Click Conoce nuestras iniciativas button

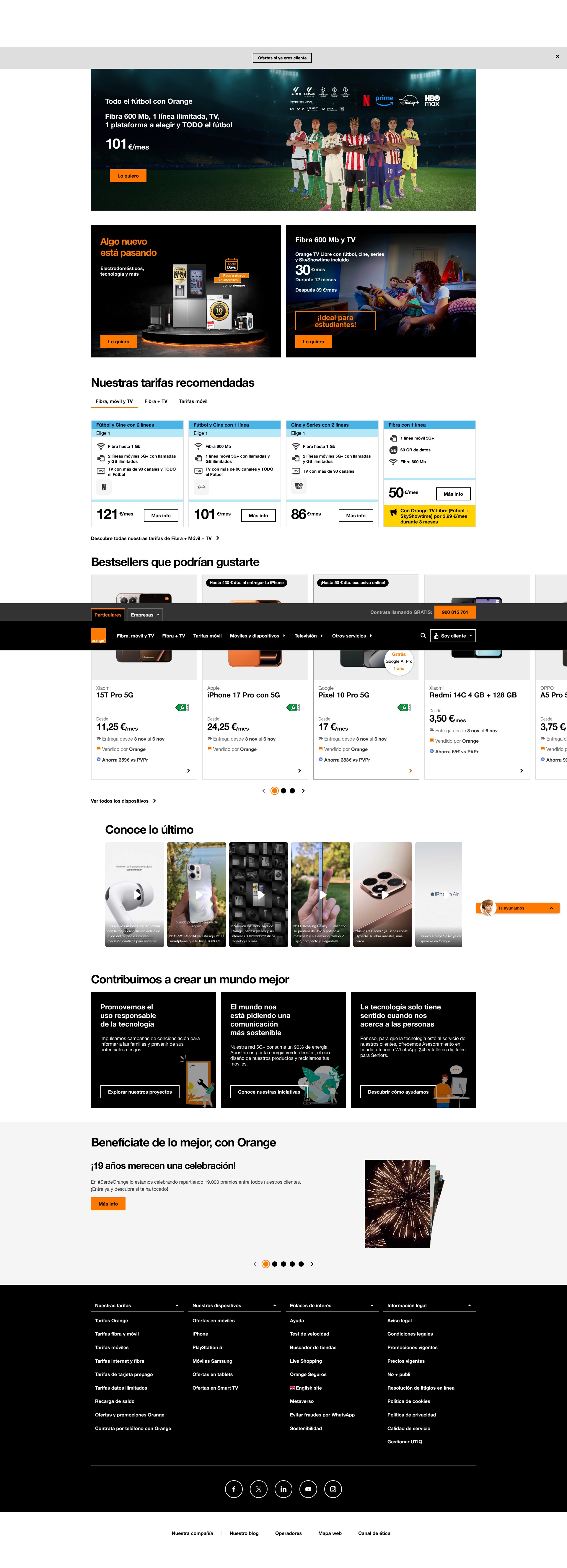269,1092
